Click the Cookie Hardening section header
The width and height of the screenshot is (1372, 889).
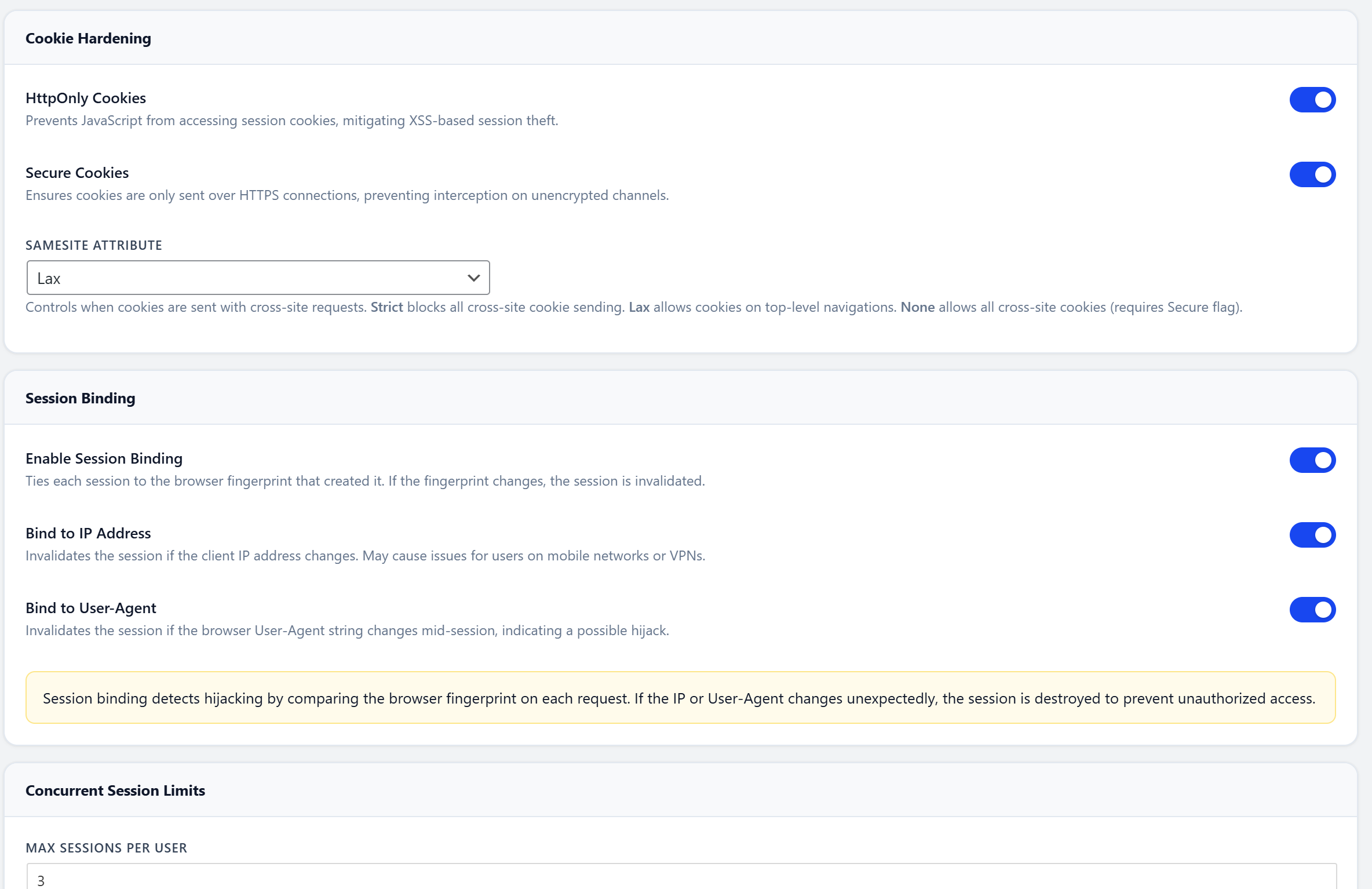click(88, 38)
